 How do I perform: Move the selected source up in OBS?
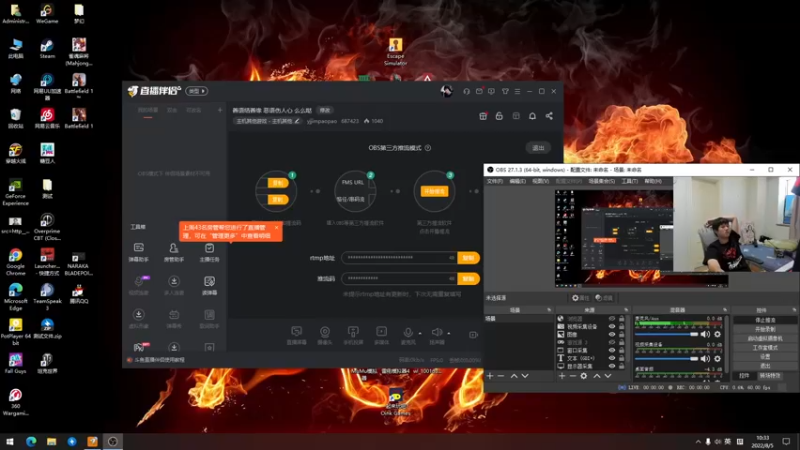(x=596, y=376)
